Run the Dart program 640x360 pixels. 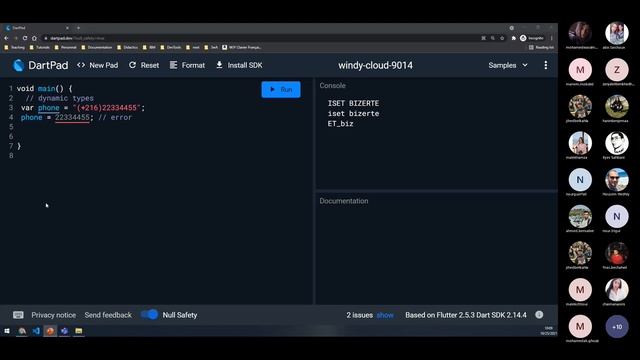281,89
